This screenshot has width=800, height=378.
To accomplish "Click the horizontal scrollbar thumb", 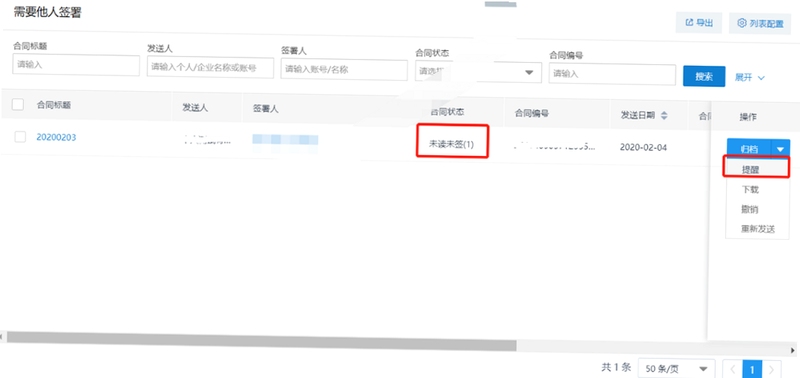I will (261, 341).
